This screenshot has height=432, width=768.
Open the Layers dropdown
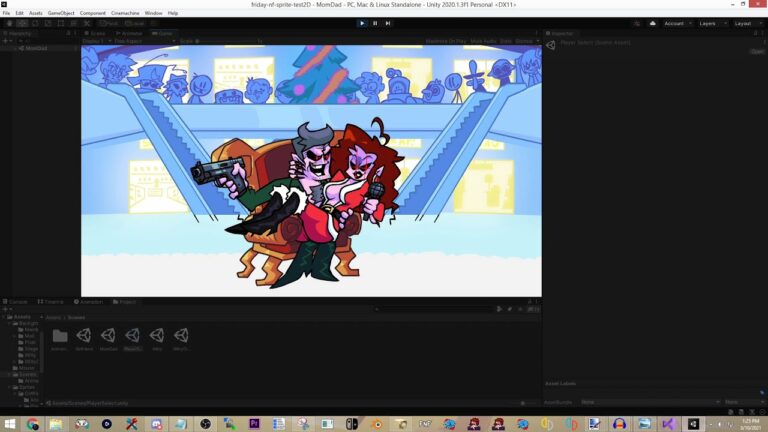710,23
